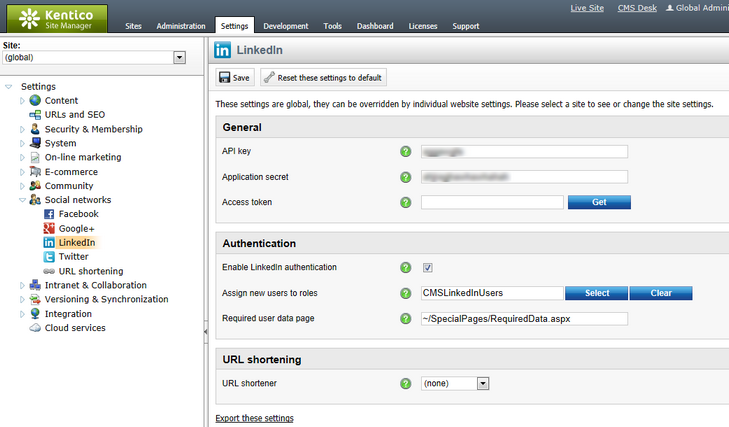Click the E-commerce cart icon
The height and width of the screenshot is (427, 729).
(35, 172)
